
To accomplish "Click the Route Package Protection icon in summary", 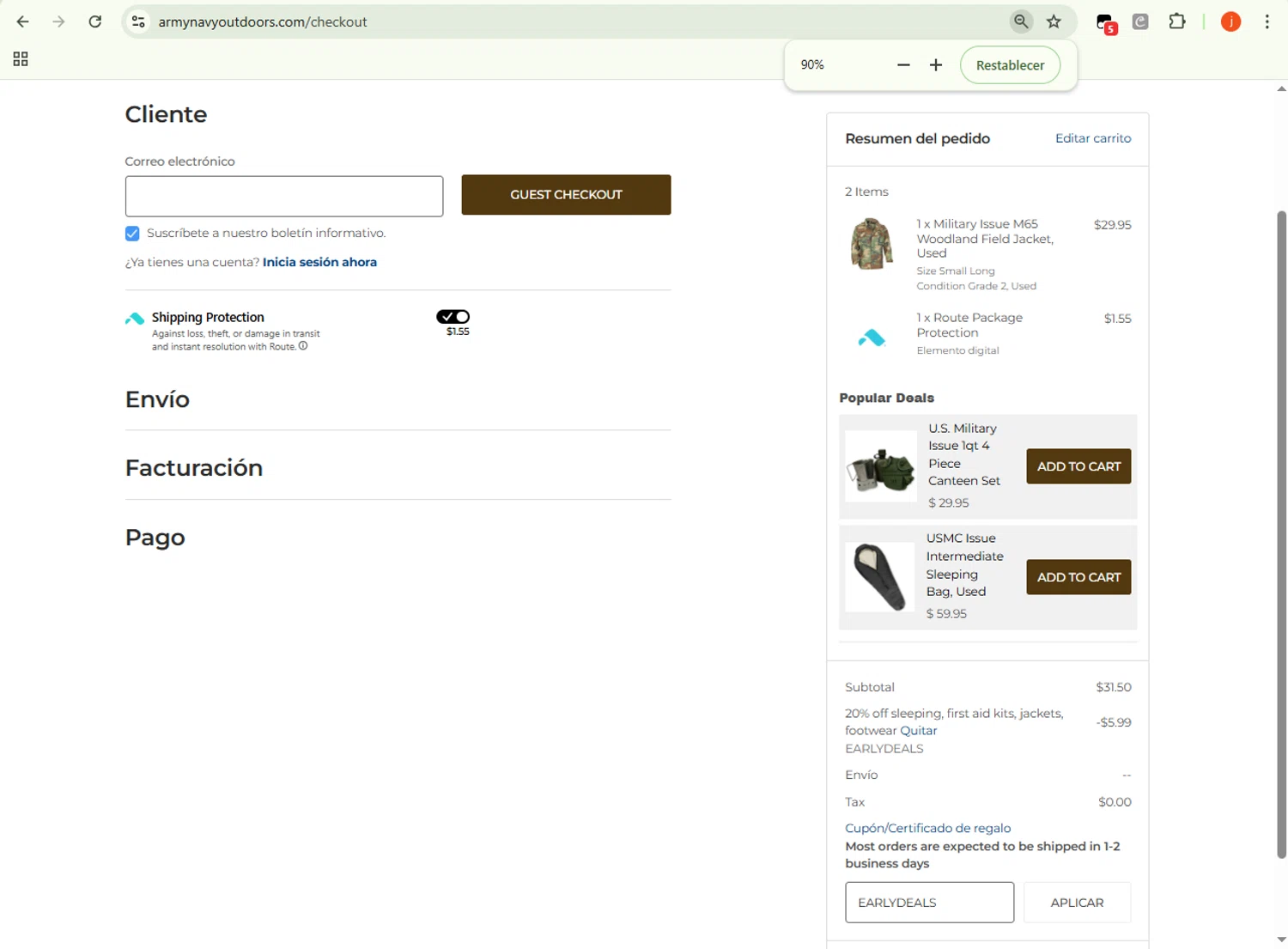I will tap(872, 338).
